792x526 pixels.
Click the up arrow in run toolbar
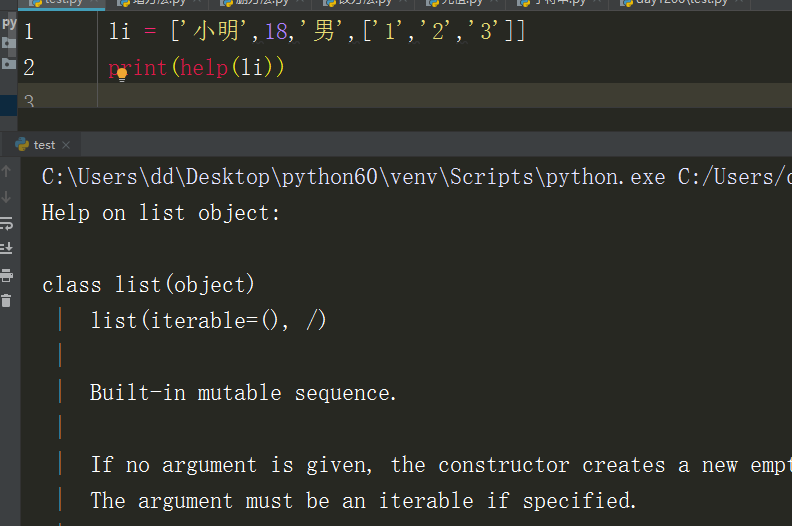(6, 171)
